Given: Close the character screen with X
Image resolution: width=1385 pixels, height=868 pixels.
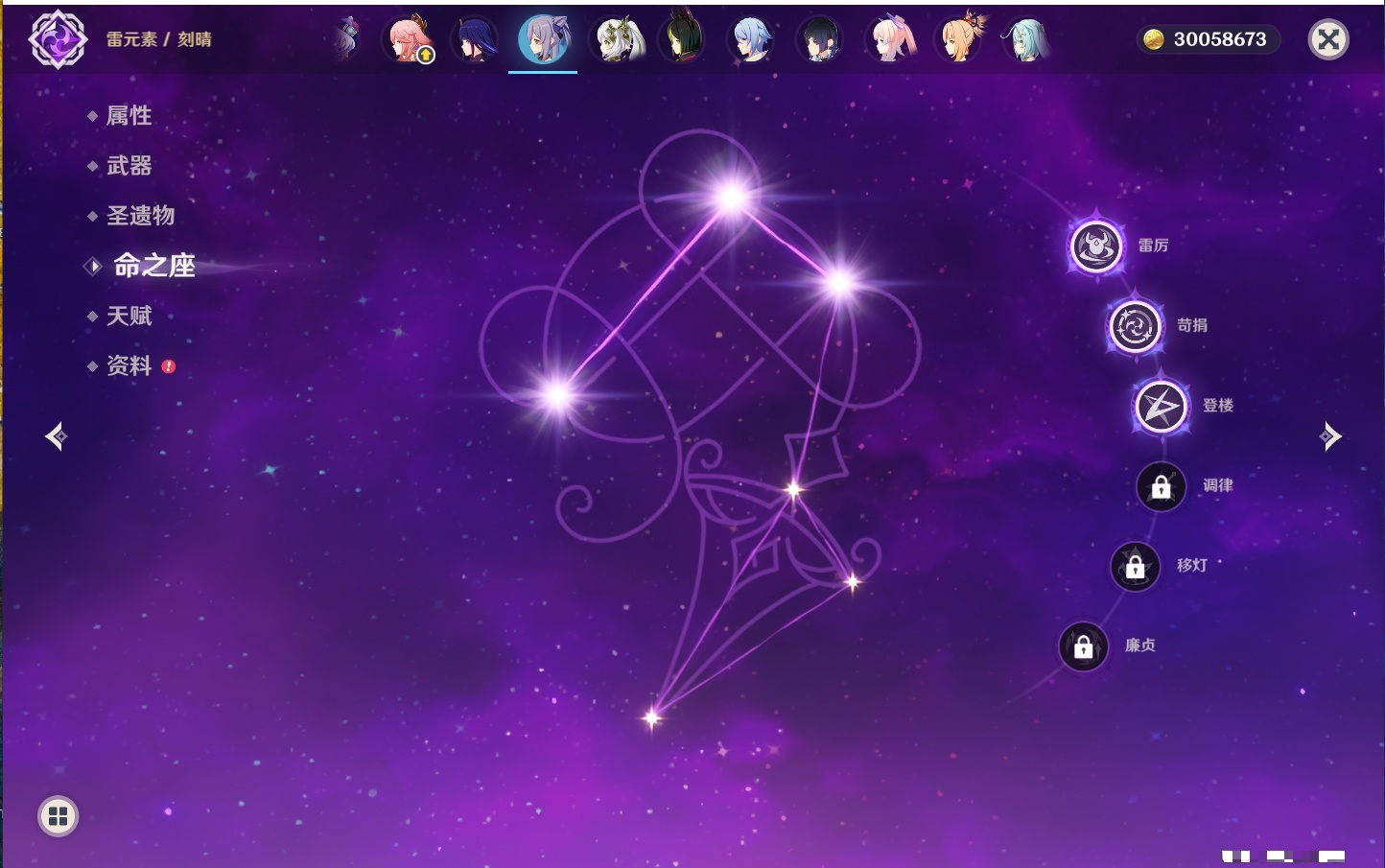Looking at the screenshot, I should pos(1328,39).
